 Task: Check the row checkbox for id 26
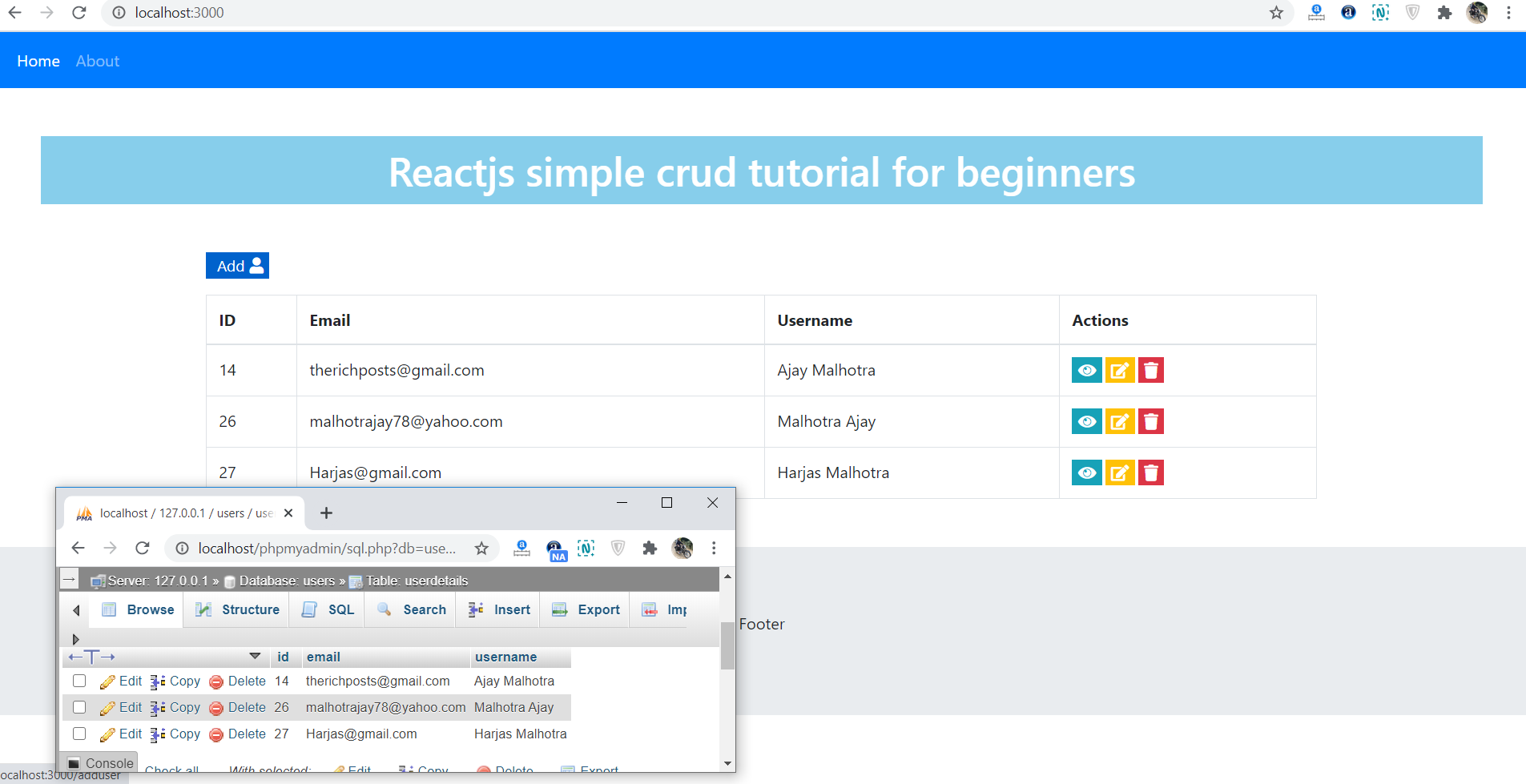click(x=79, y=707)
